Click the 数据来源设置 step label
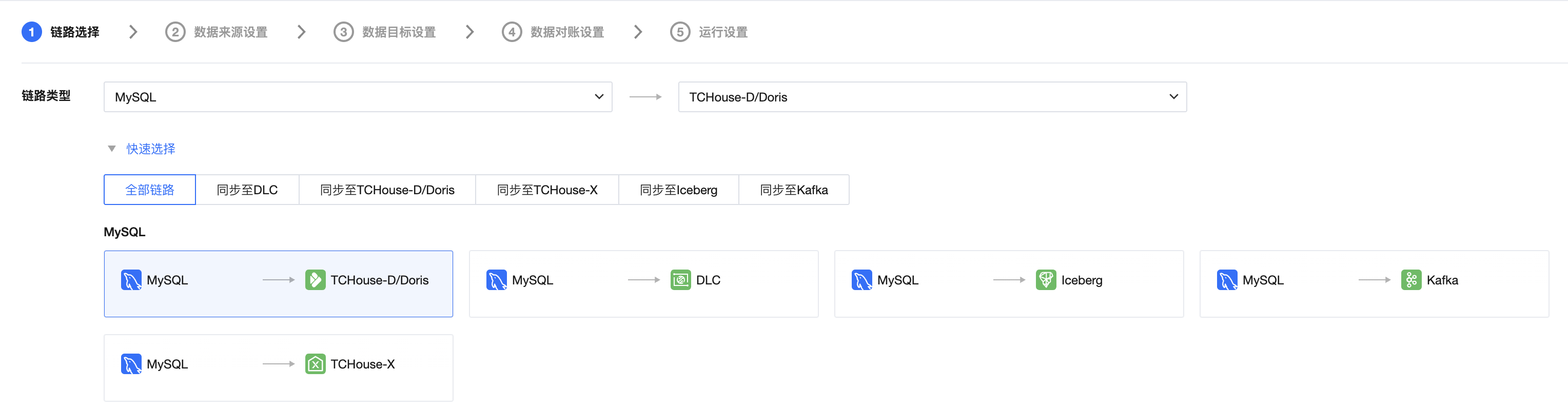1568x411 pixels. coord(231,32)
